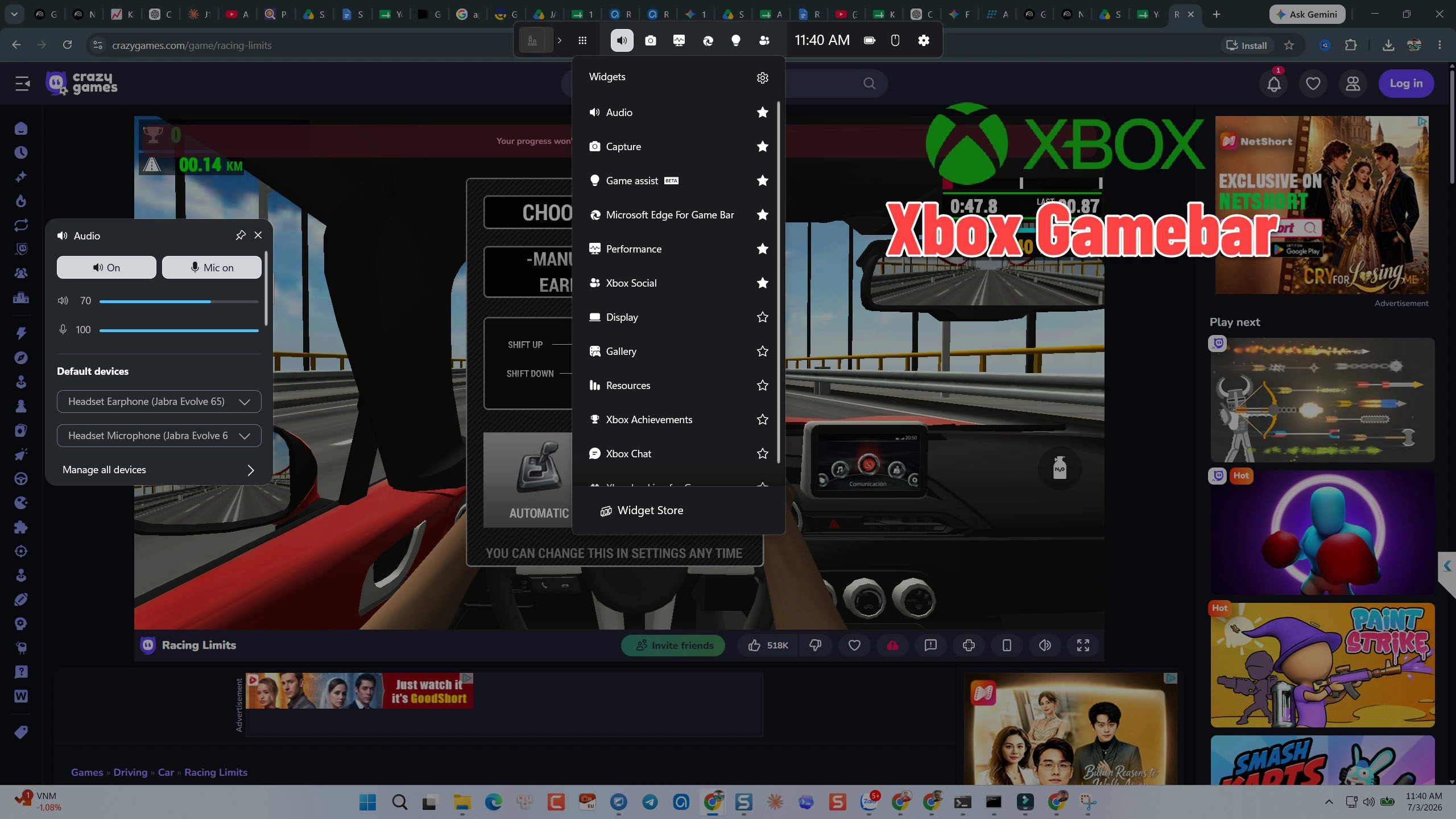Open Home icon in CrazyGames sidebar
This screenshot has width=1456, height=819.
[x=21, y=129]
